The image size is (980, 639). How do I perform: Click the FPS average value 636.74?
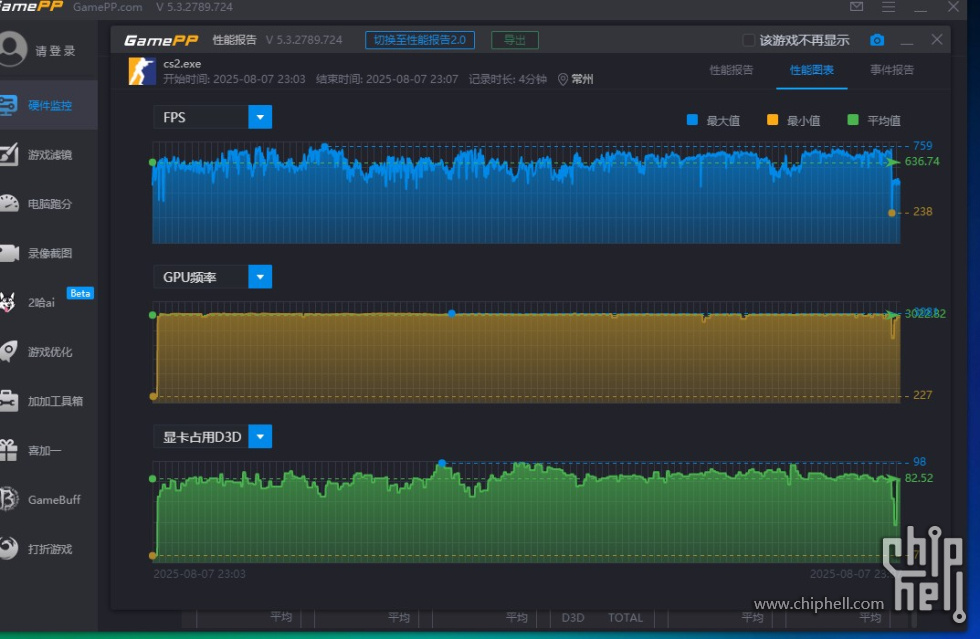922,161
